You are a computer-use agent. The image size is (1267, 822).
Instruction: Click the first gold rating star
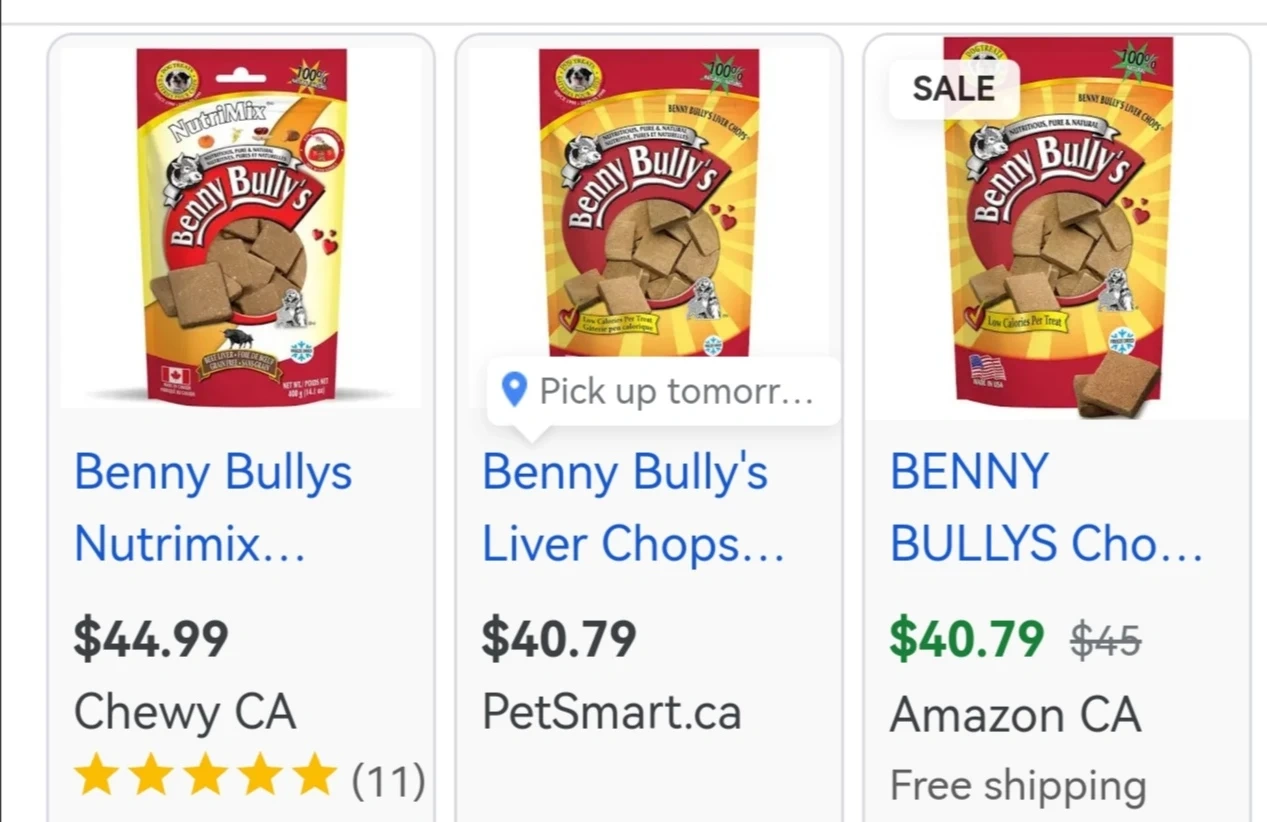[96, 777]
